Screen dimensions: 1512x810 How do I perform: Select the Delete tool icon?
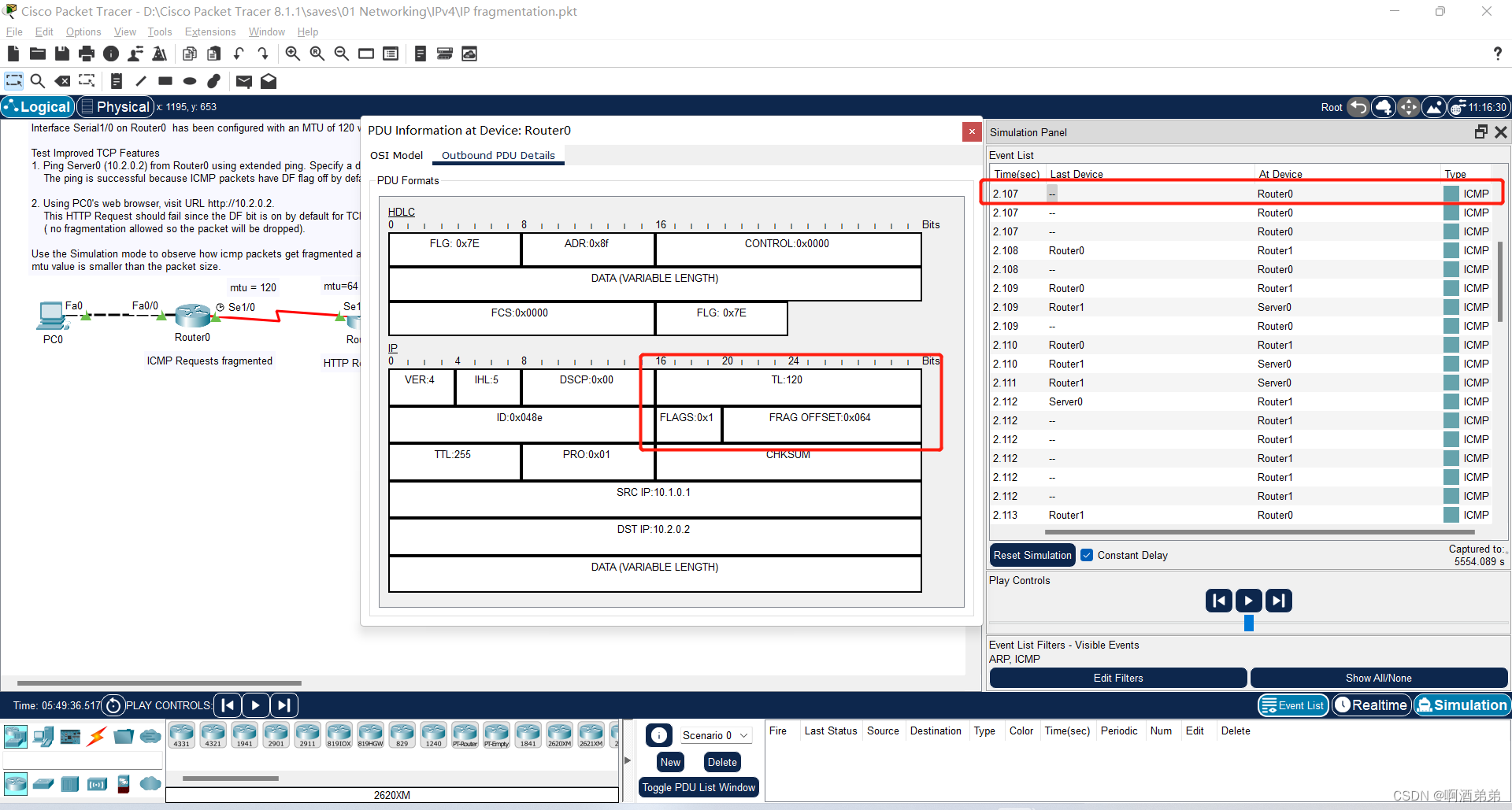pyautogui.click(x=62, y=81)
